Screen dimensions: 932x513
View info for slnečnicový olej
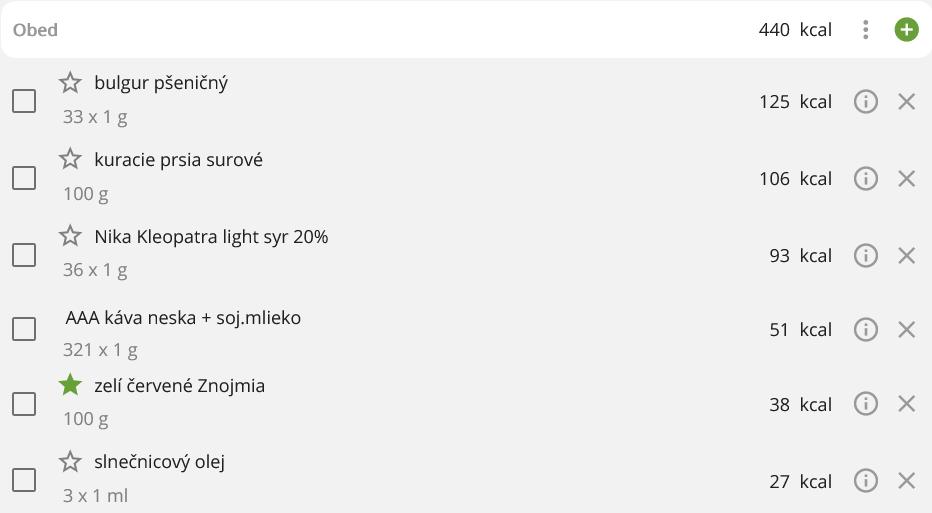[x=866, y=481]
